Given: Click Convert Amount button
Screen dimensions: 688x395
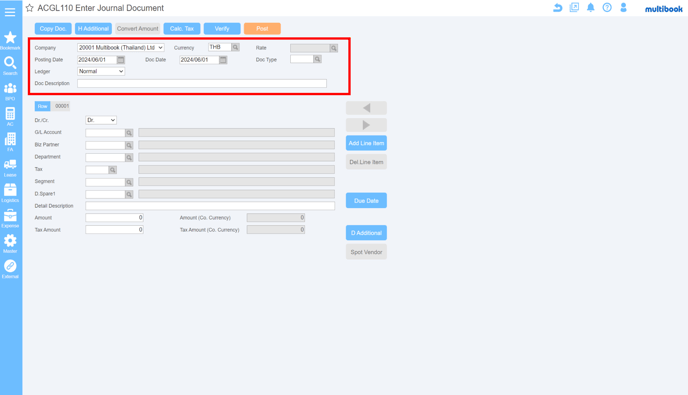Looking at the screenshot, I should pyautogui.click(x=137, y=29).
